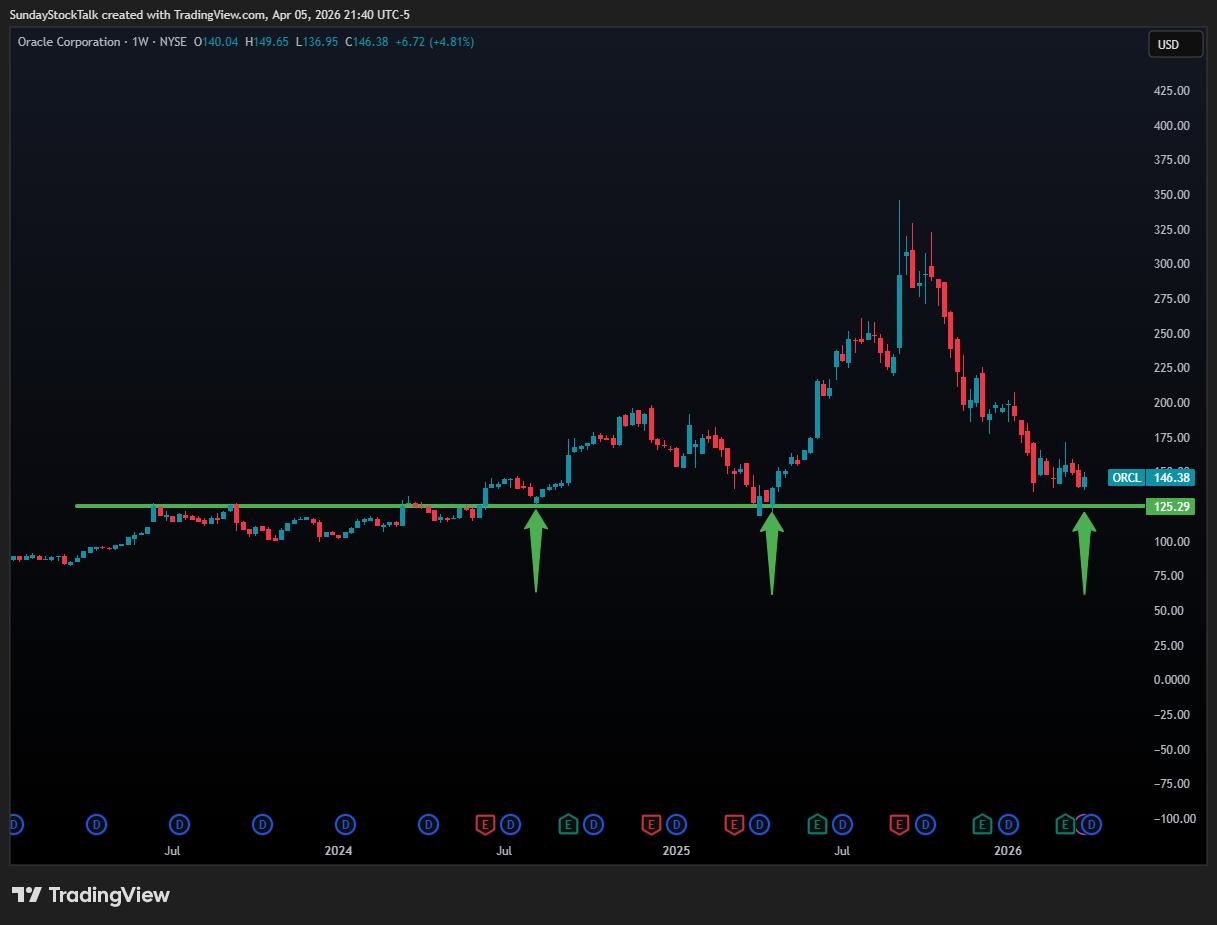The image size is (1217, 925).
Task: Click the dividend marker right of the first green earnings marker
Action: coord(594,825)
